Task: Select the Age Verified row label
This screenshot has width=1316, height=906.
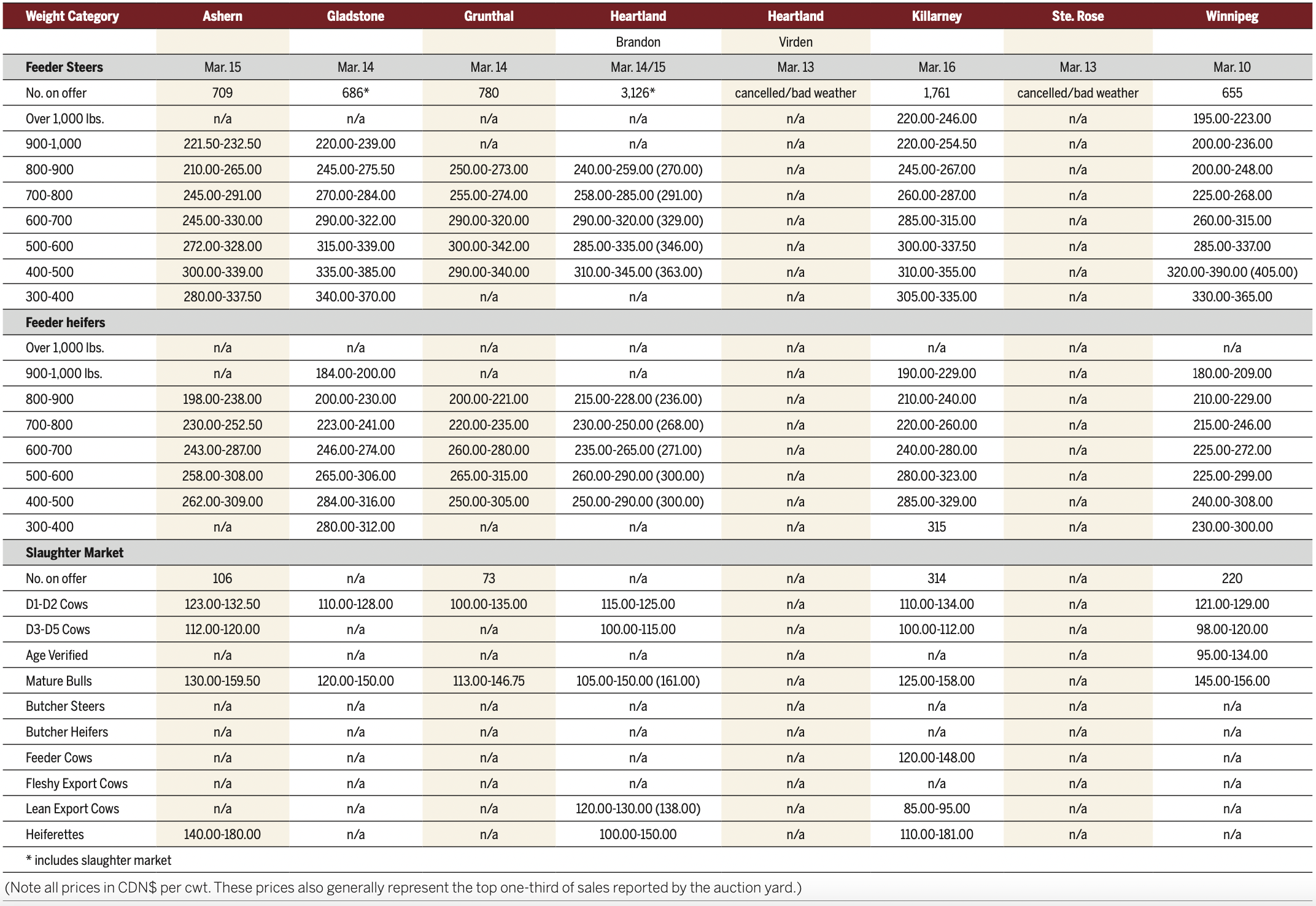Action: [x=56, y=655]
